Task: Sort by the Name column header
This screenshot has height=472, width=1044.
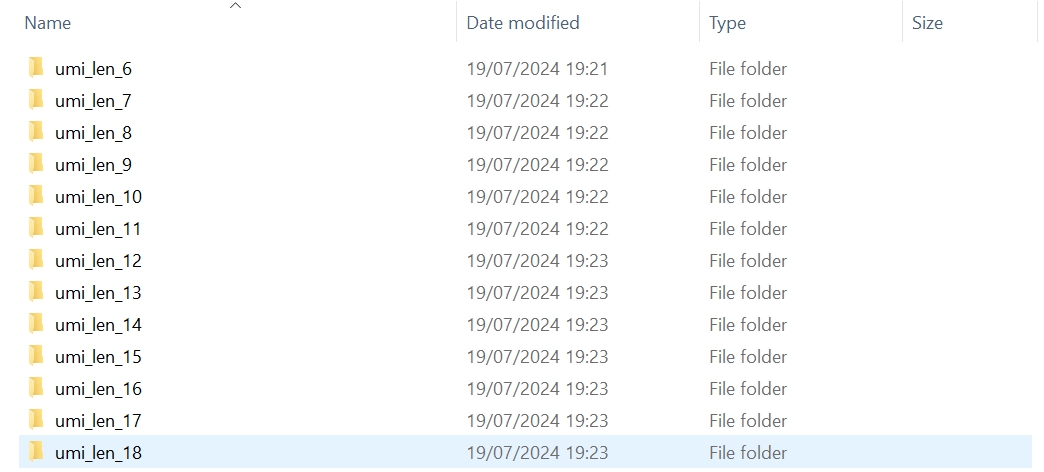Action: tap(47, 23)
